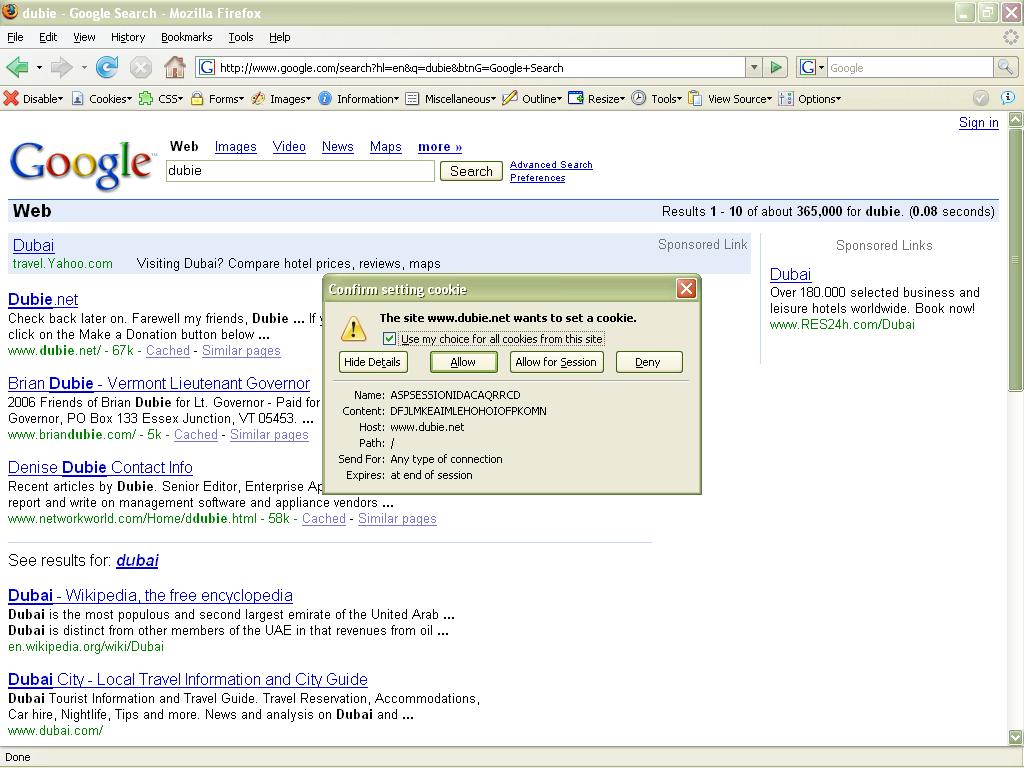Viewport: 1024px width, 768px height.
Task: Click the Hide Details button
Action: tap(373, 362)
